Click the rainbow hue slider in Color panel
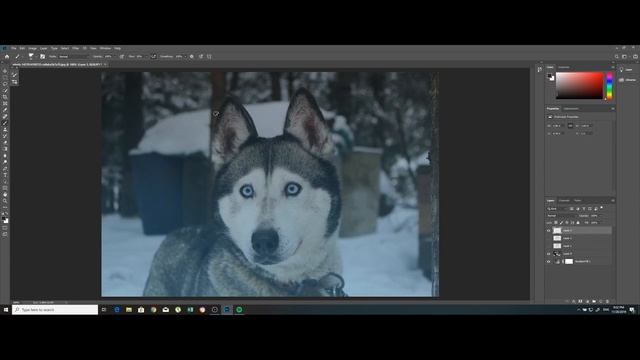 click(609, 86)
